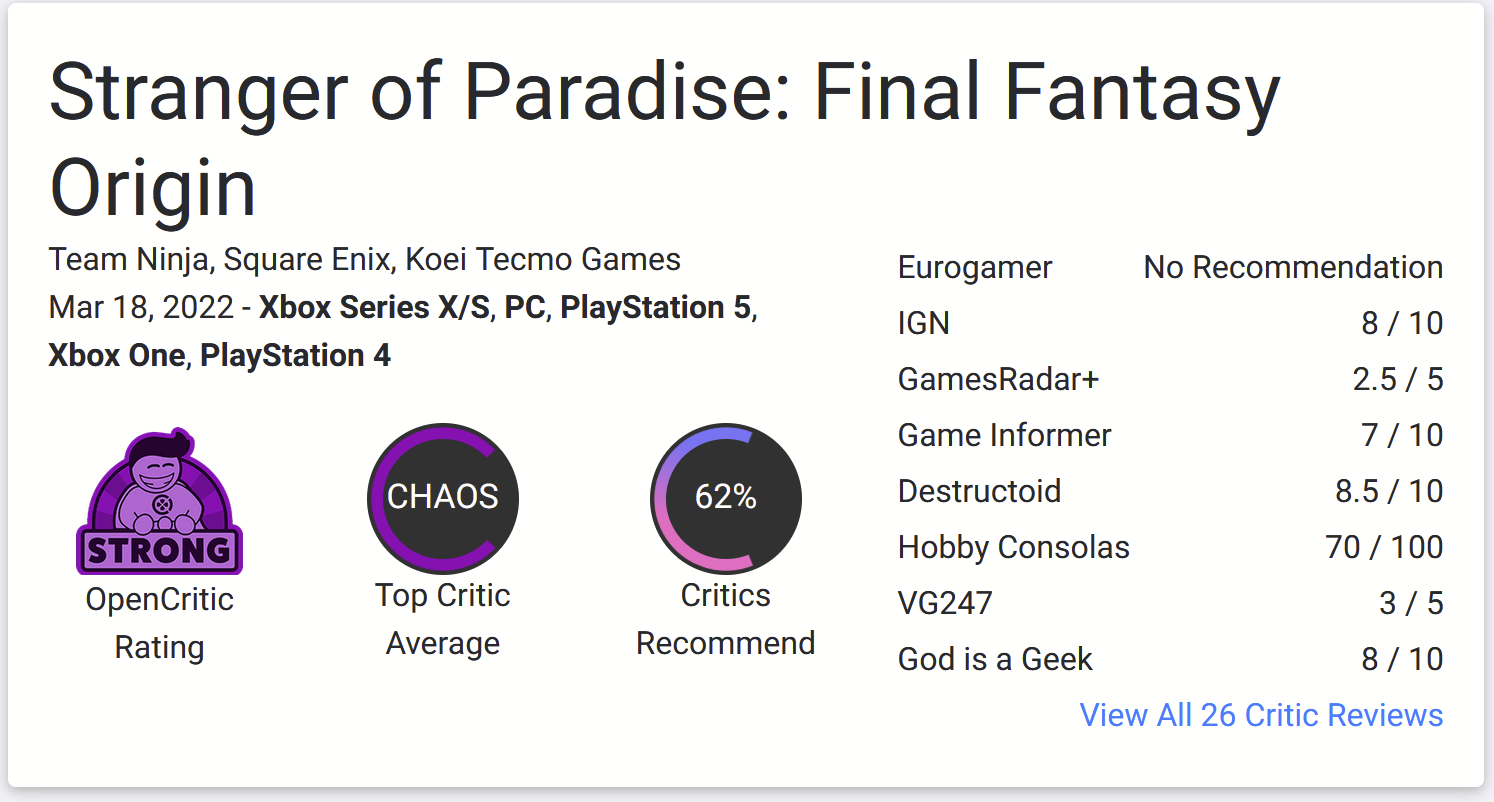Viewport: 1494px width, 802px height.
Task: Open the God is a Geek review
Action: click(1171, 660)
